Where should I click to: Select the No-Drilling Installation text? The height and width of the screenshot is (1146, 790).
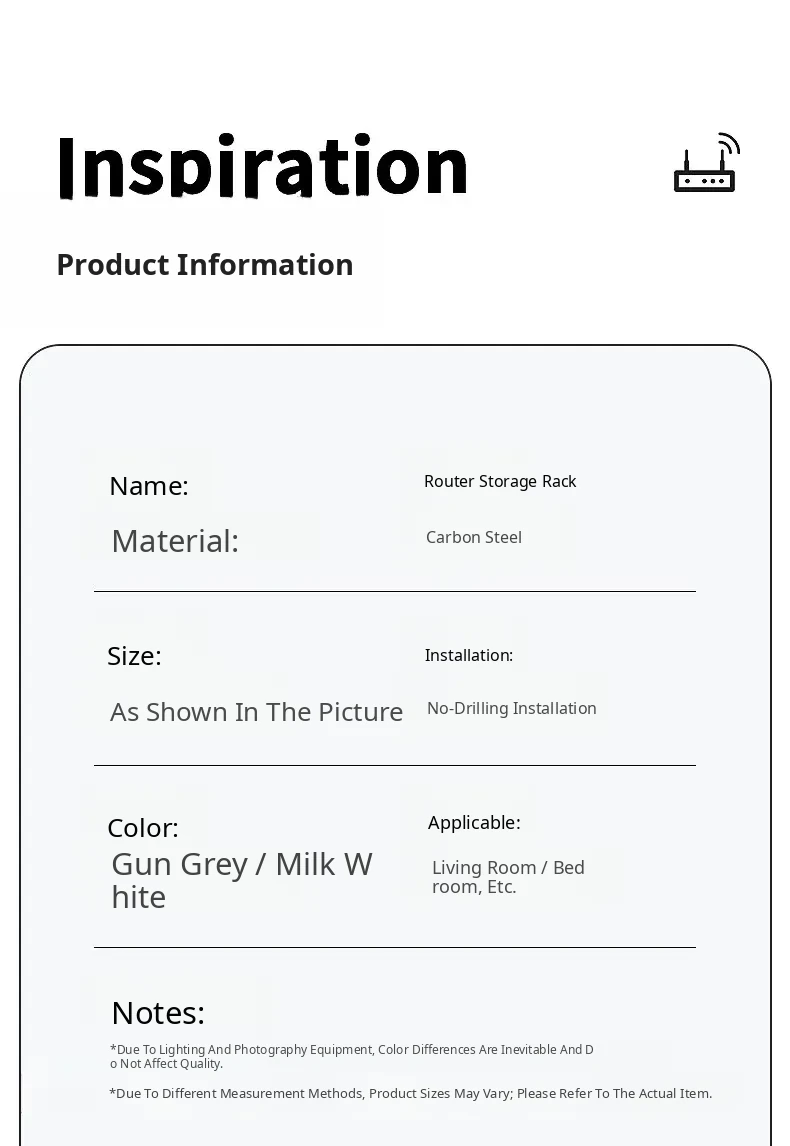pyautogui.click(x=512, y=709)
